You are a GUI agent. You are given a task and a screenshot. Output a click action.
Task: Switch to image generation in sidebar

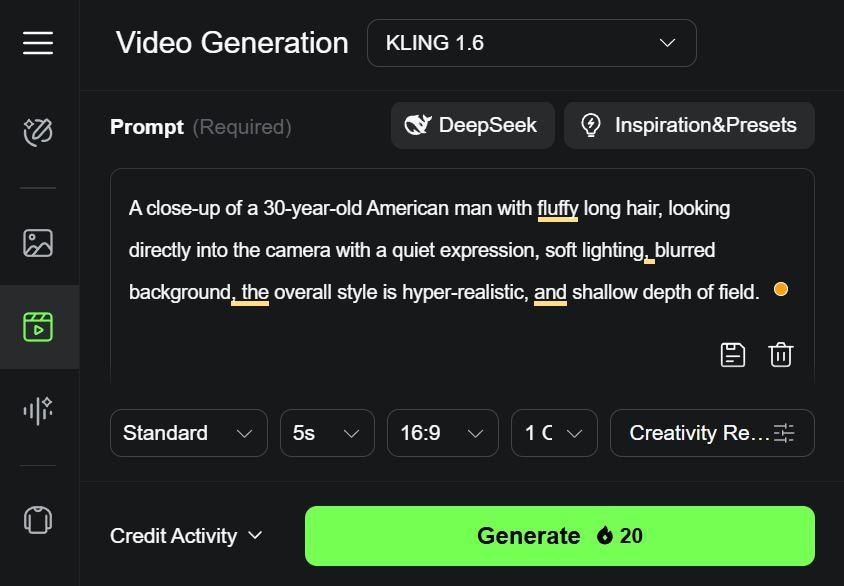point(38,243)
